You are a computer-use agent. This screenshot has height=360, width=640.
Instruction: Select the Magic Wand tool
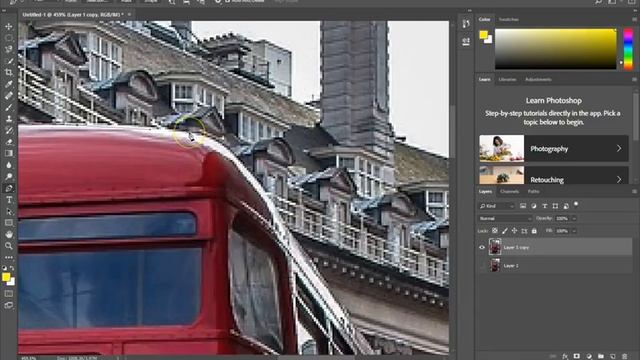coord(9,61)
